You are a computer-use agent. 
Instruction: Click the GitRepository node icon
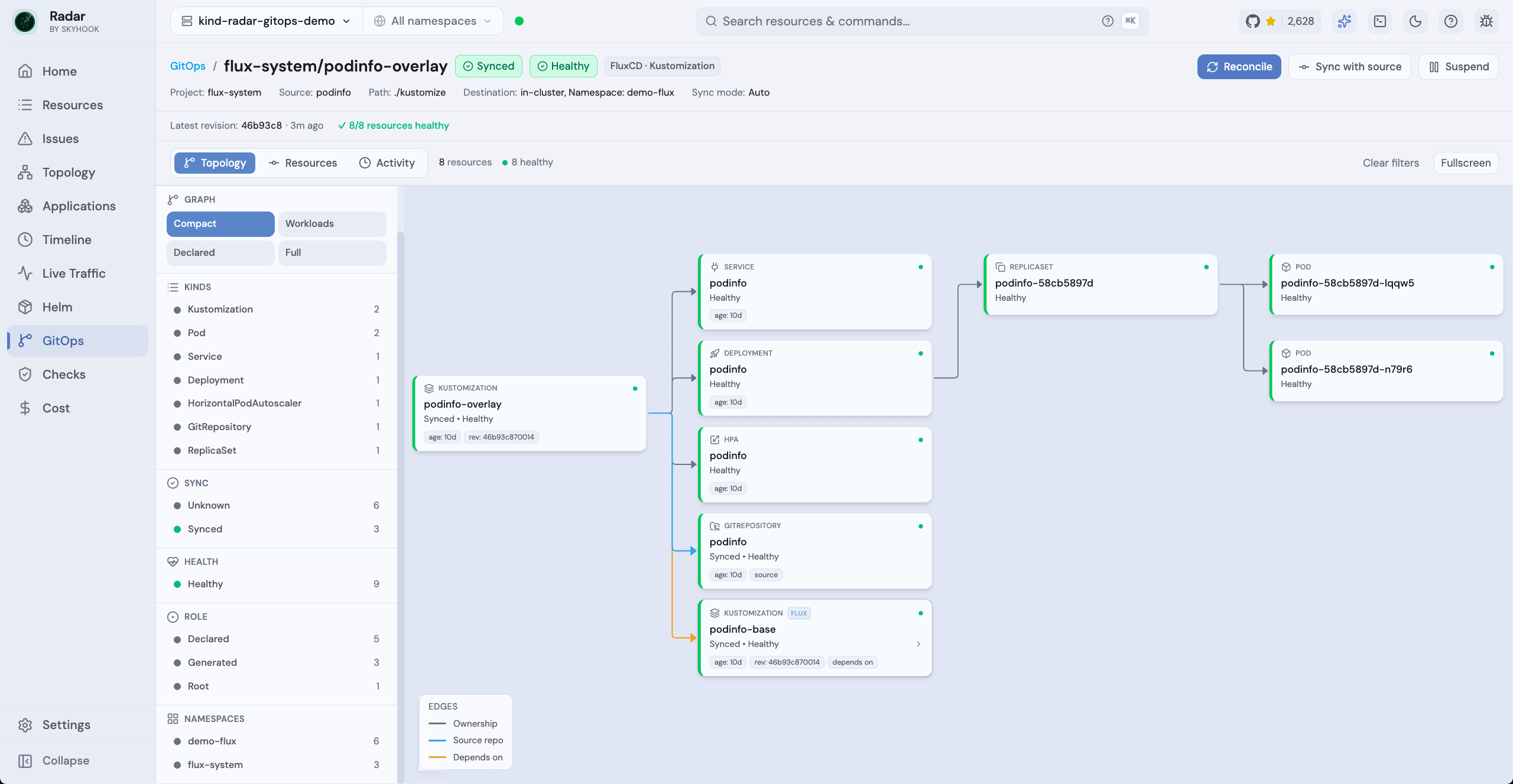click(715, 526)
